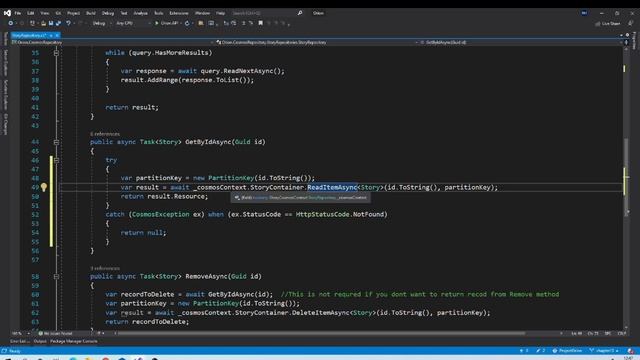
Task: Click the HttpStatusCode.NotFound text
Action: pos(341,214)
